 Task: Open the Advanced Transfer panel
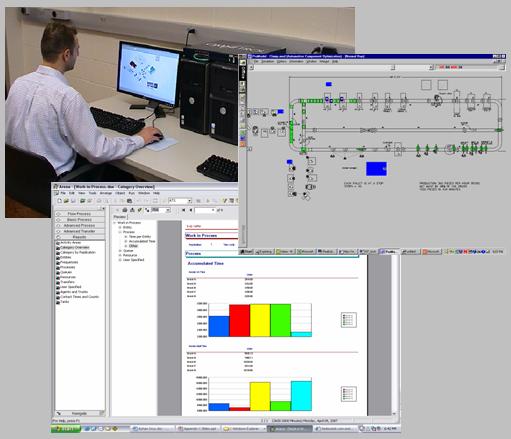[x=79, y=231]
